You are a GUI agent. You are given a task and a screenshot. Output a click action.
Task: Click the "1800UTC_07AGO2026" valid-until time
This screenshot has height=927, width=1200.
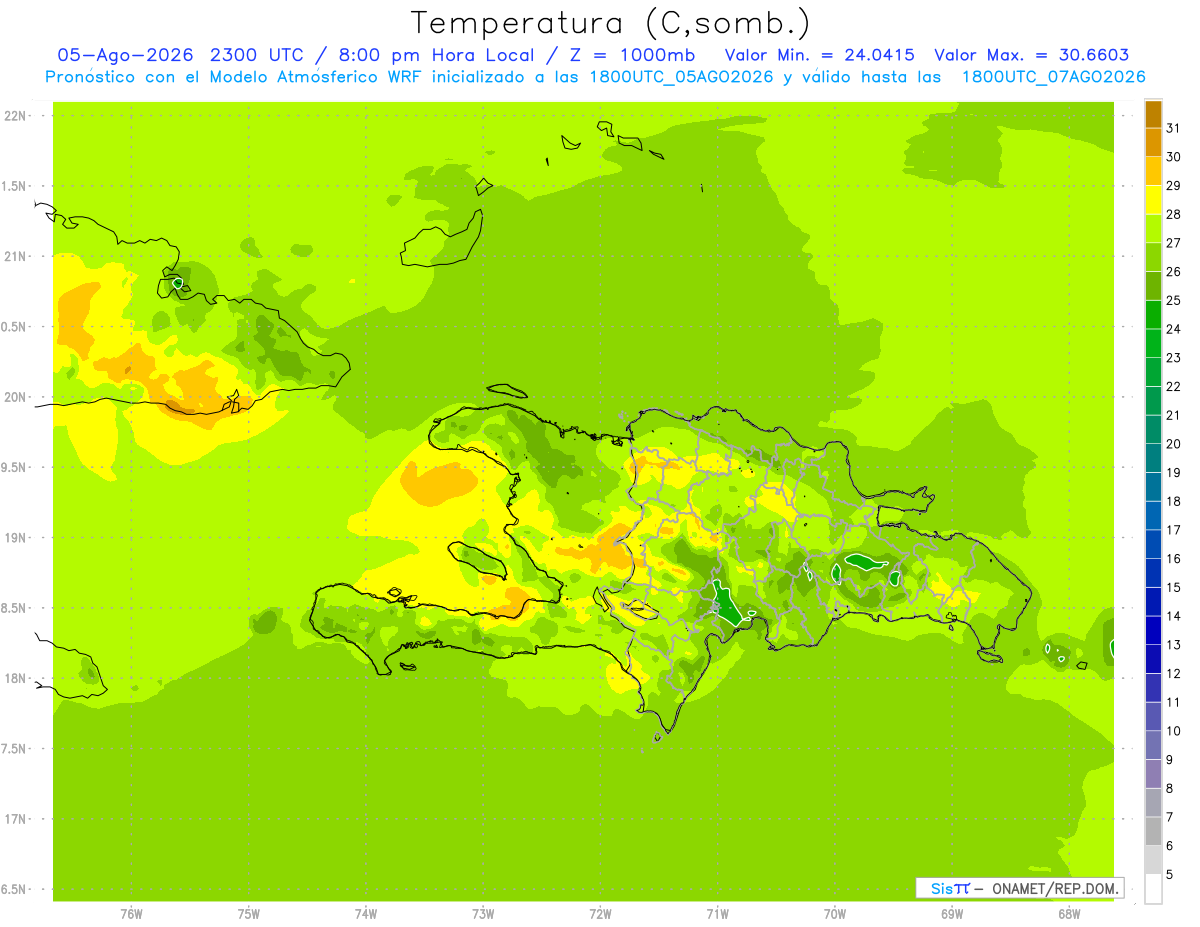pyautogui.click(x=1053, y=77)
